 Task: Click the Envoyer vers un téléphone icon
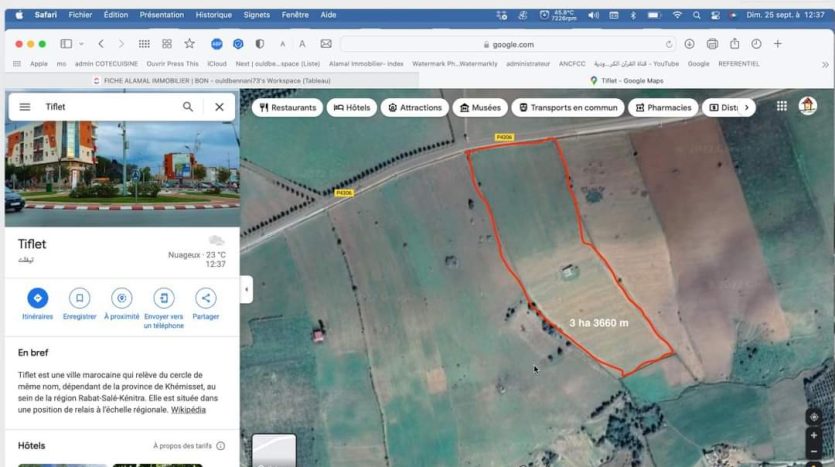(x=164, y=298)
